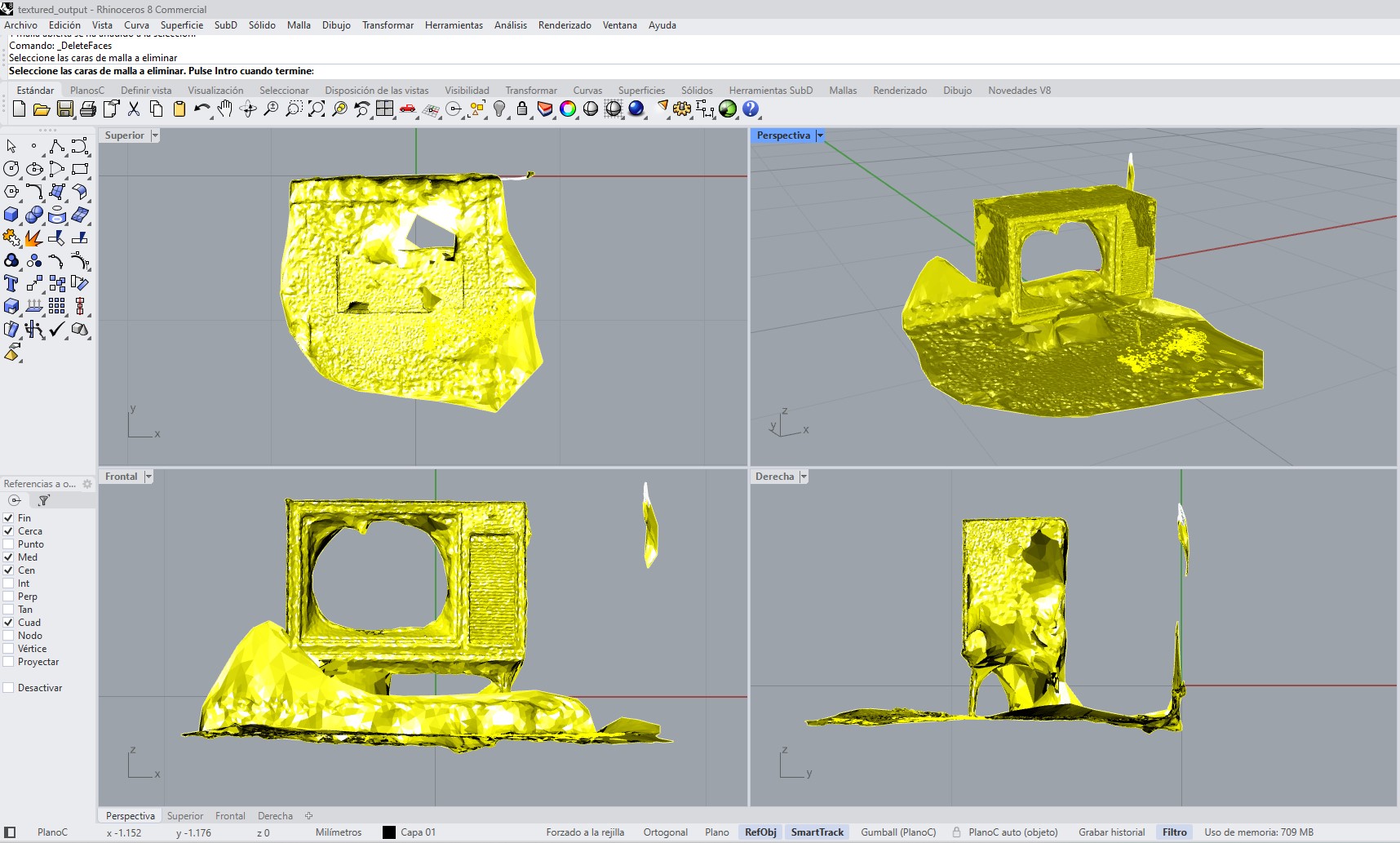Click the Undo icon in the toolbar
Screen dimensions: 1400x843
(x=201, y=109)
